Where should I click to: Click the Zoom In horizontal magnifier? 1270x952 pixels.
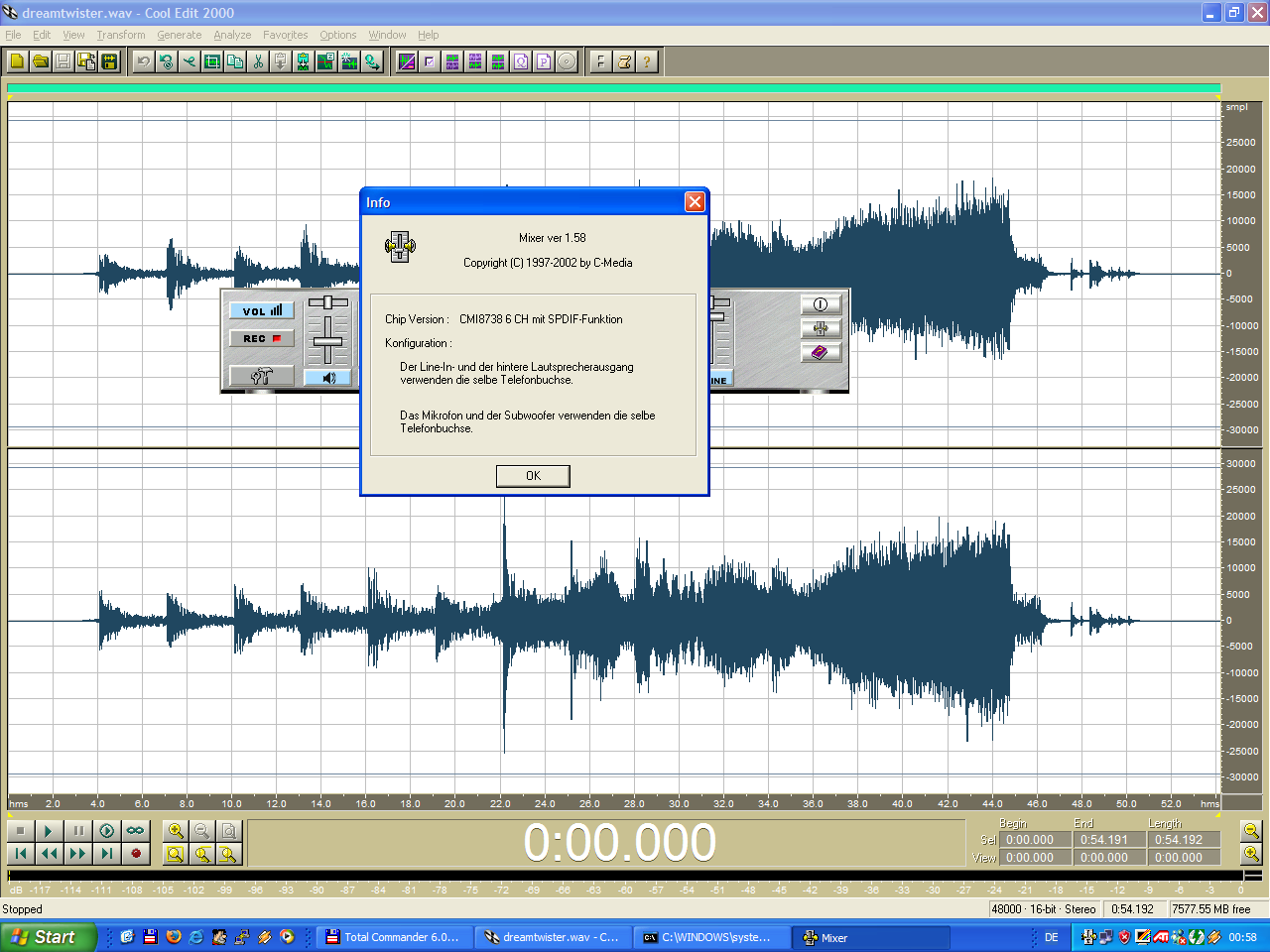(x=176, y=831)
